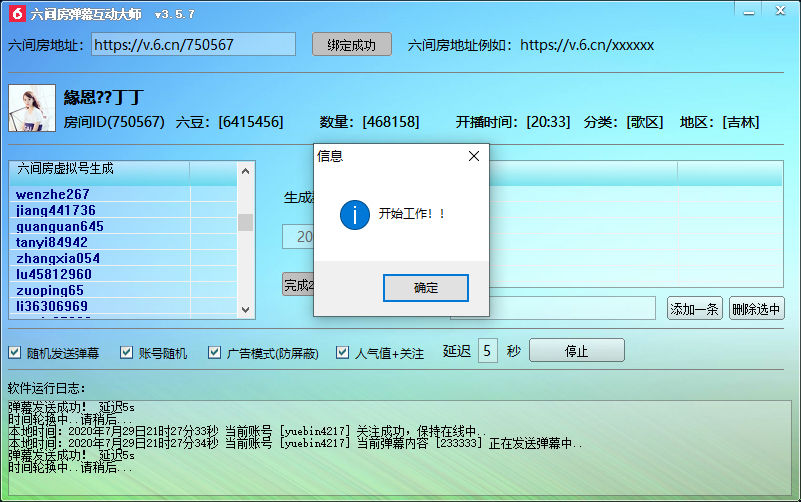Click the account list scrollbar thumb
Image resolution: width=801 pixels, height=502 pixels.
pos(245,222)
